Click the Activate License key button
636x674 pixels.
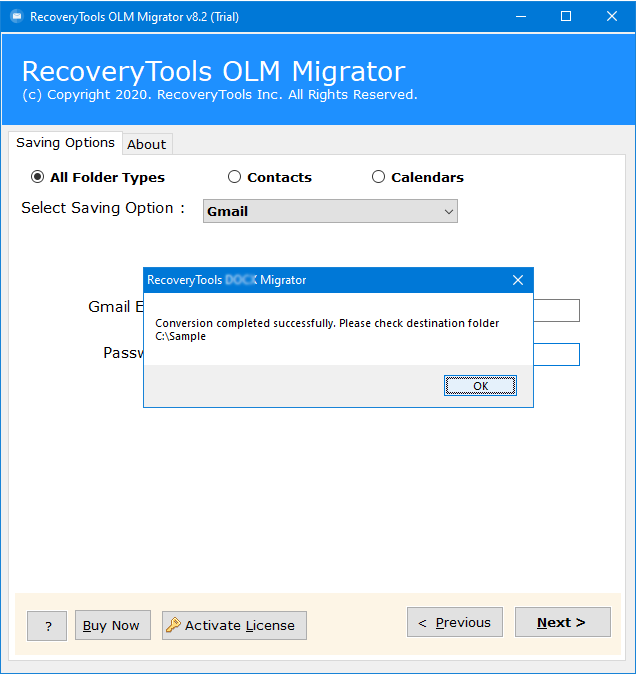tap(234, 625)
